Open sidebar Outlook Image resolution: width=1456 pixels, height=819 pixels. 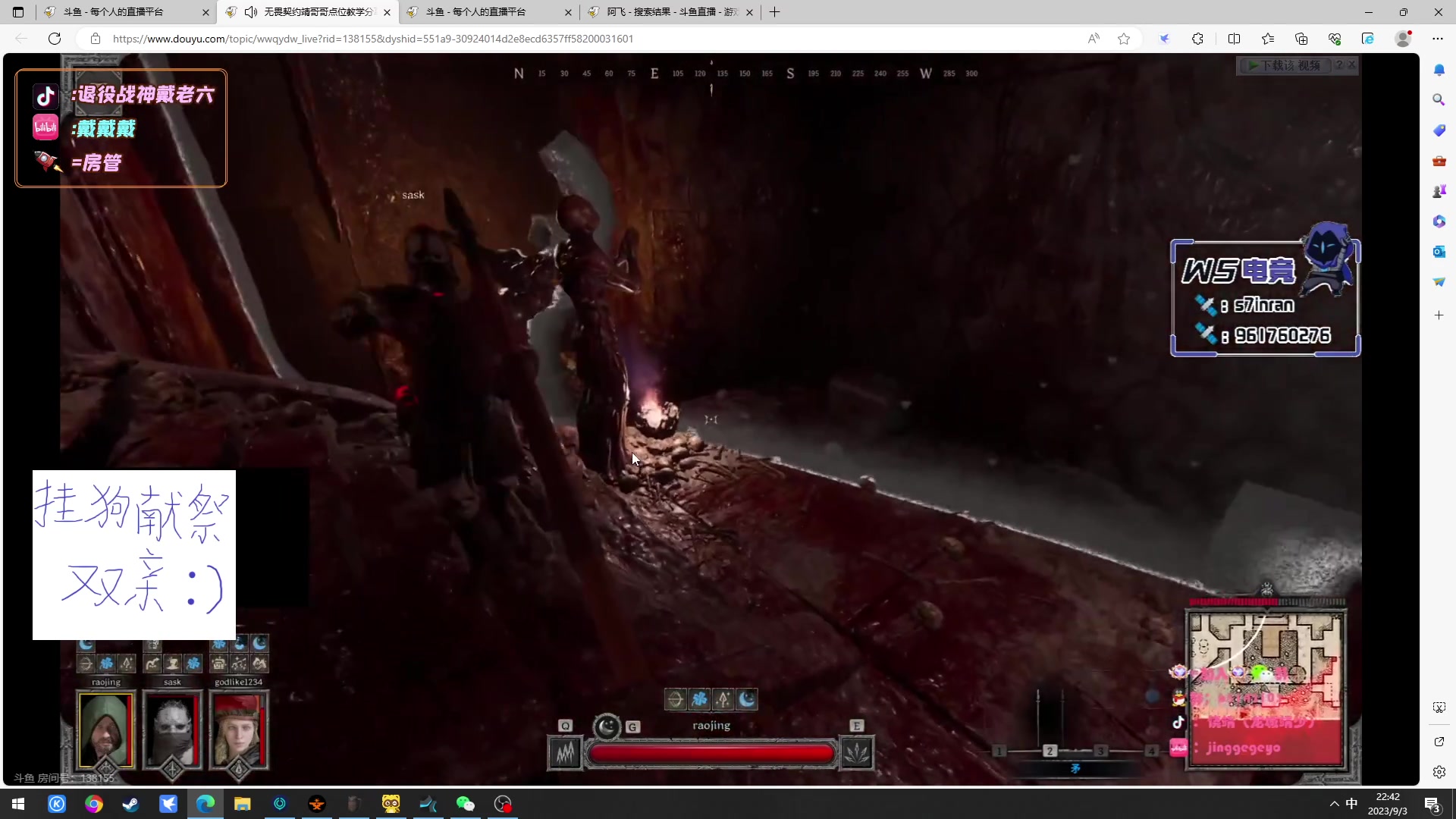coord(1439,252)
